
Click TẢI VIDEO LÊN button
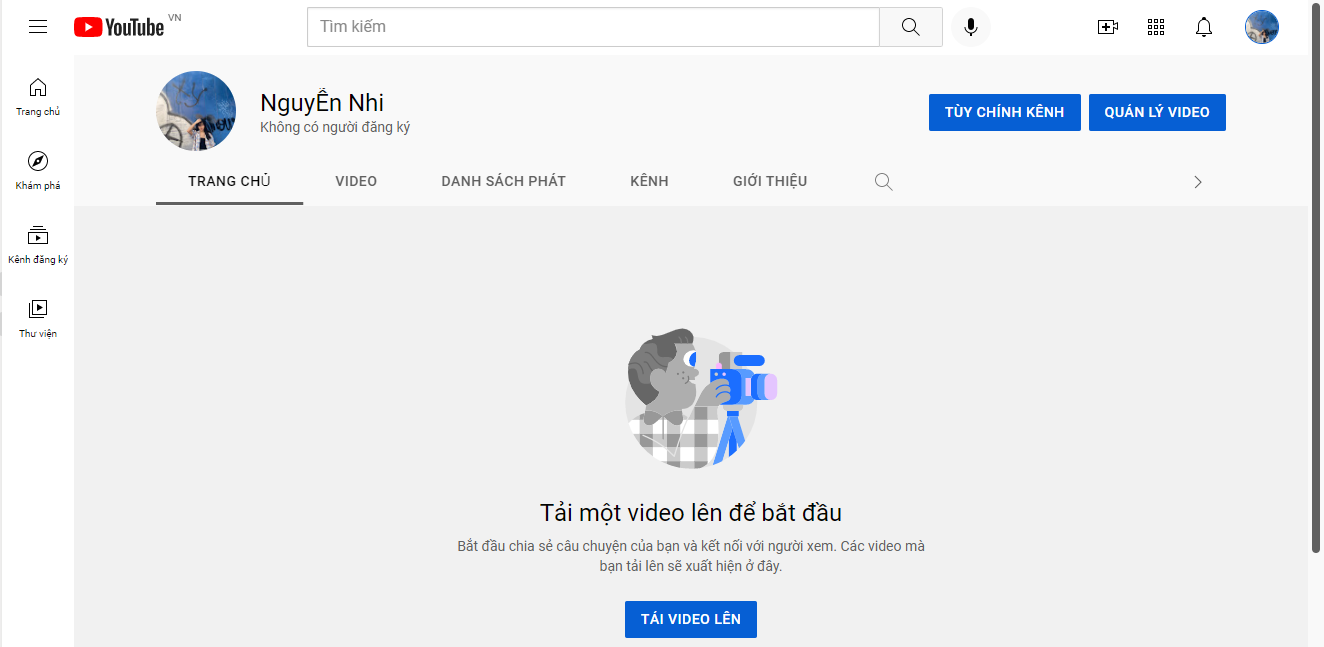[x=690, y=619]
